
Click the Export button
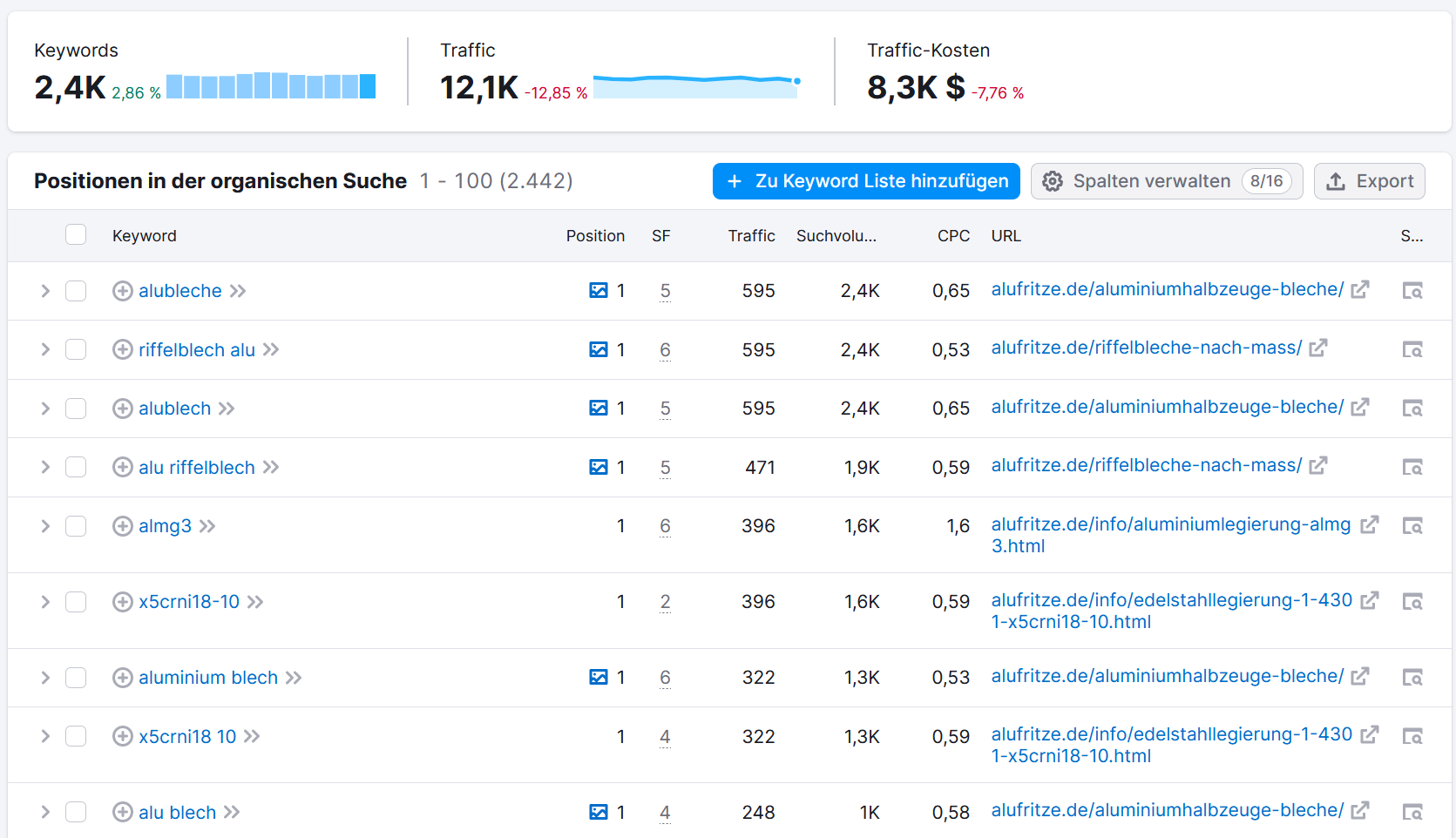(x=1370, y=181)
